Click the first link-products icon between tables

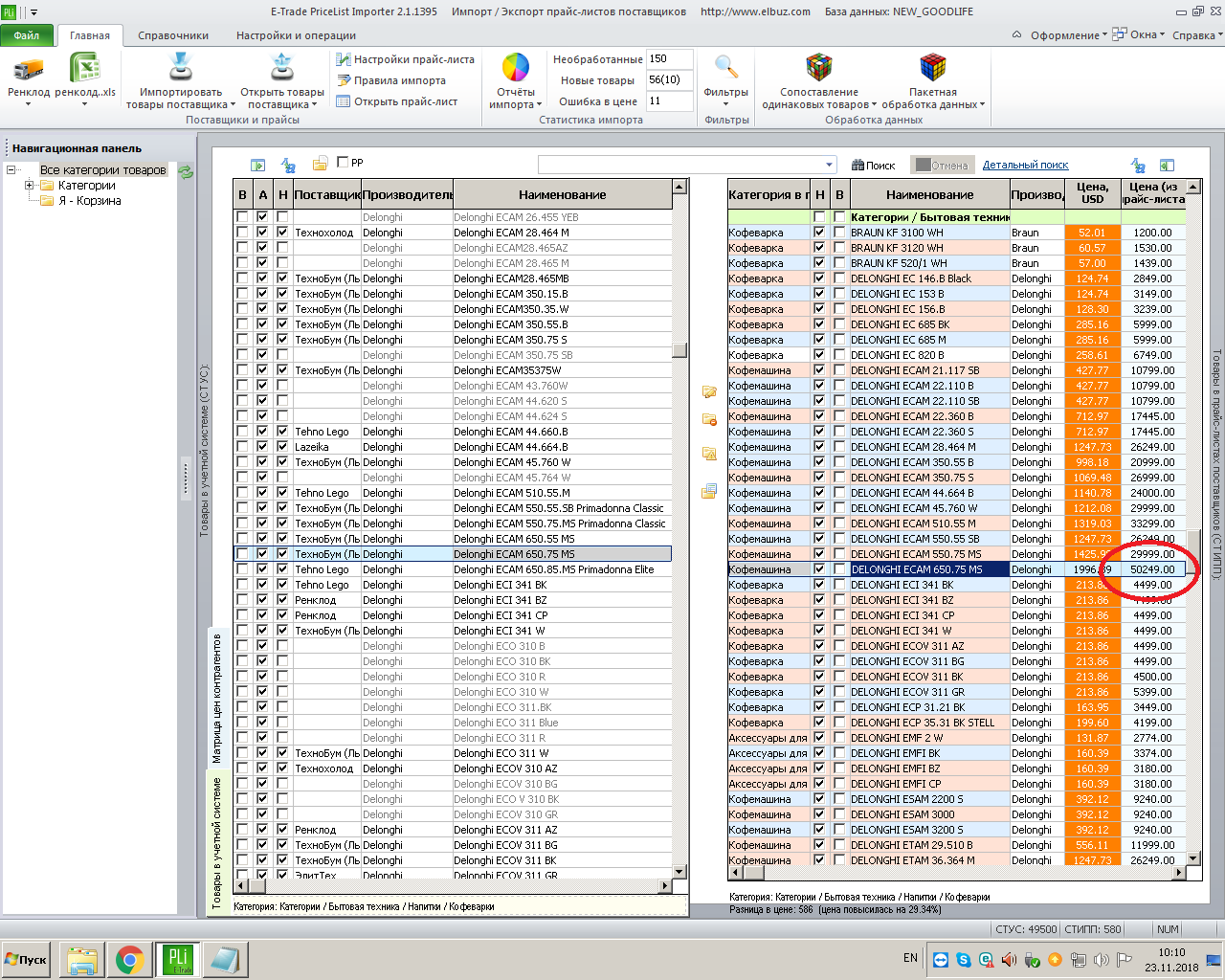click(x=709, y=391)
